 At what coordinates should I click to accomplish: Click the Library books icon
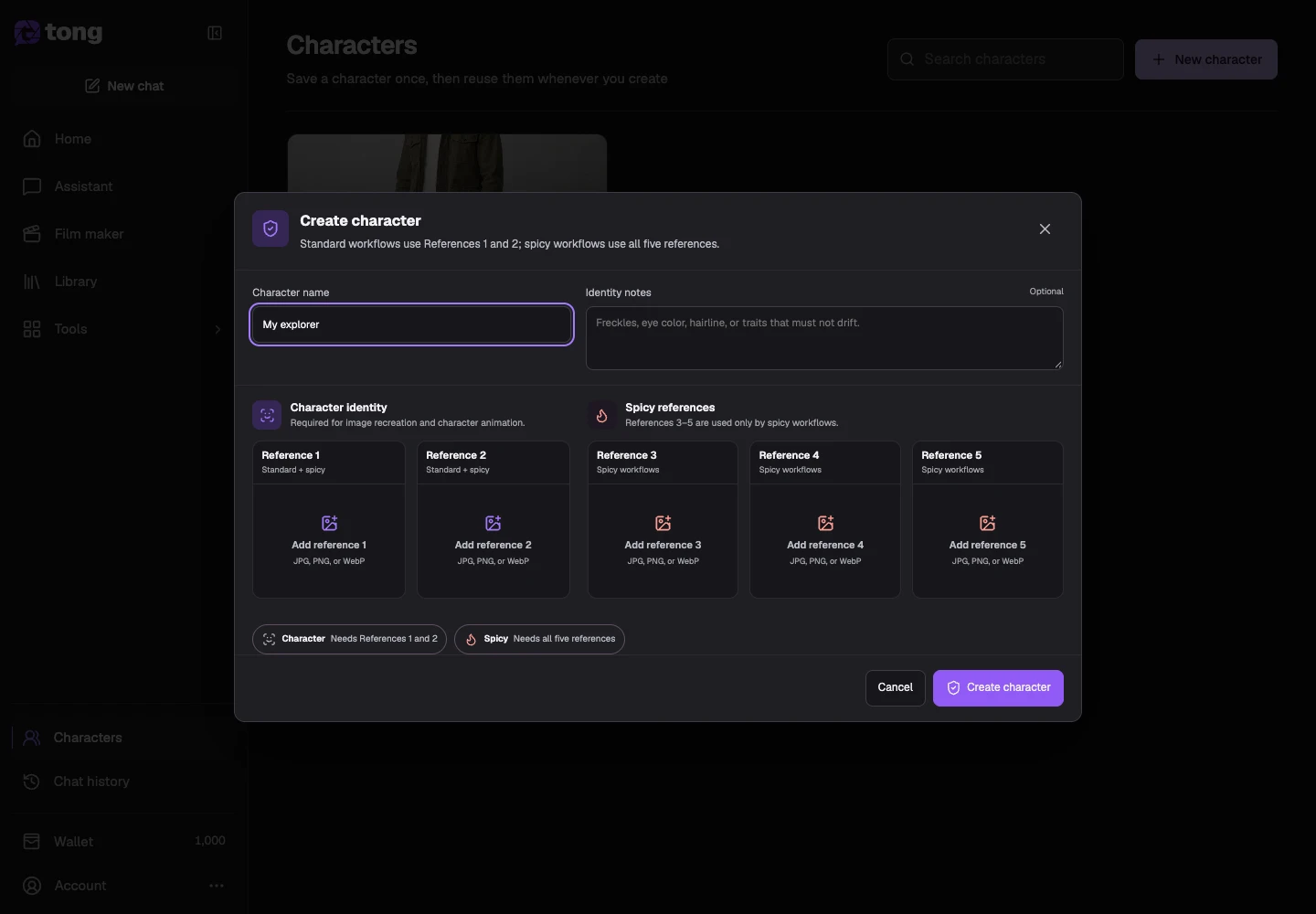coord(32,282)
